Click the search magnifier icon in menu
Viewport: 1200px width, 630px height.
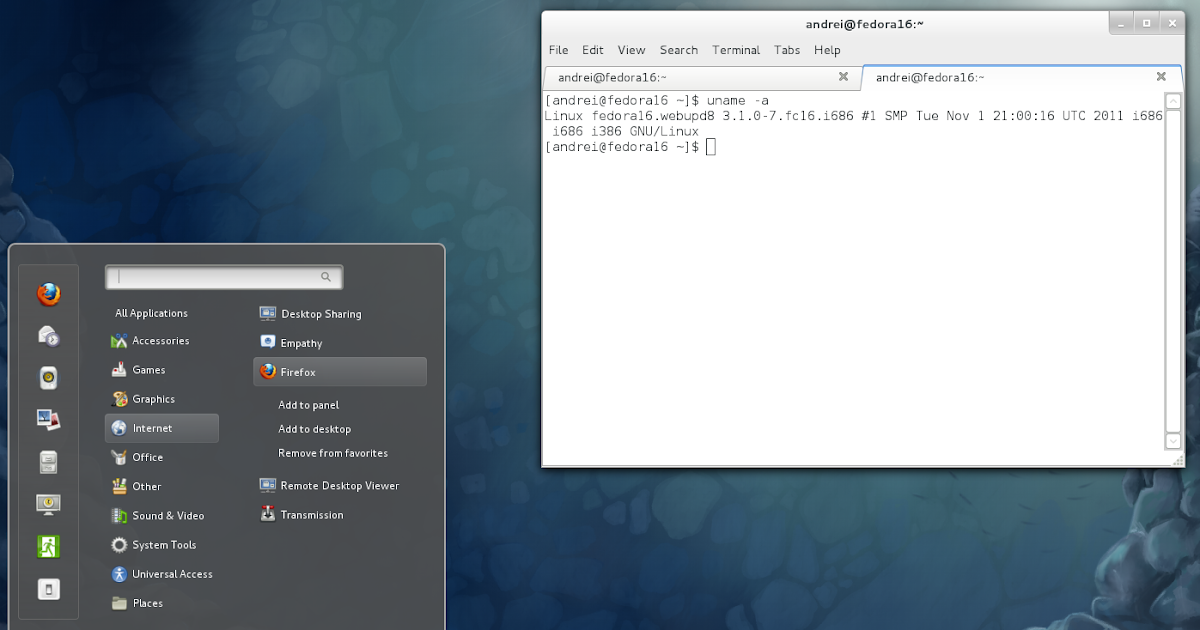pos(326,277)
